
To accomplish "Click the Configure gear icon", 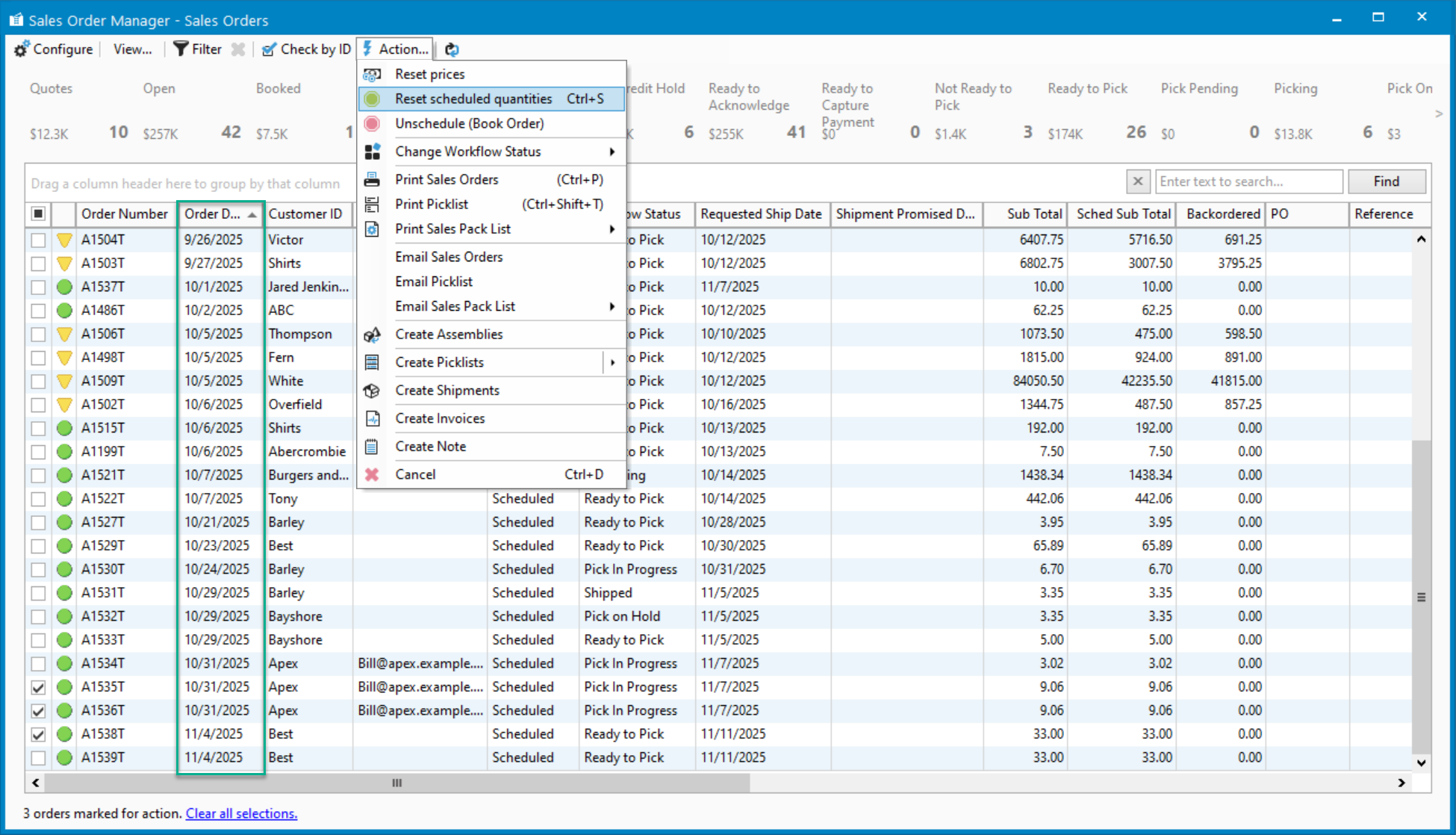I will pyautogui.click(x=22, y=49).
